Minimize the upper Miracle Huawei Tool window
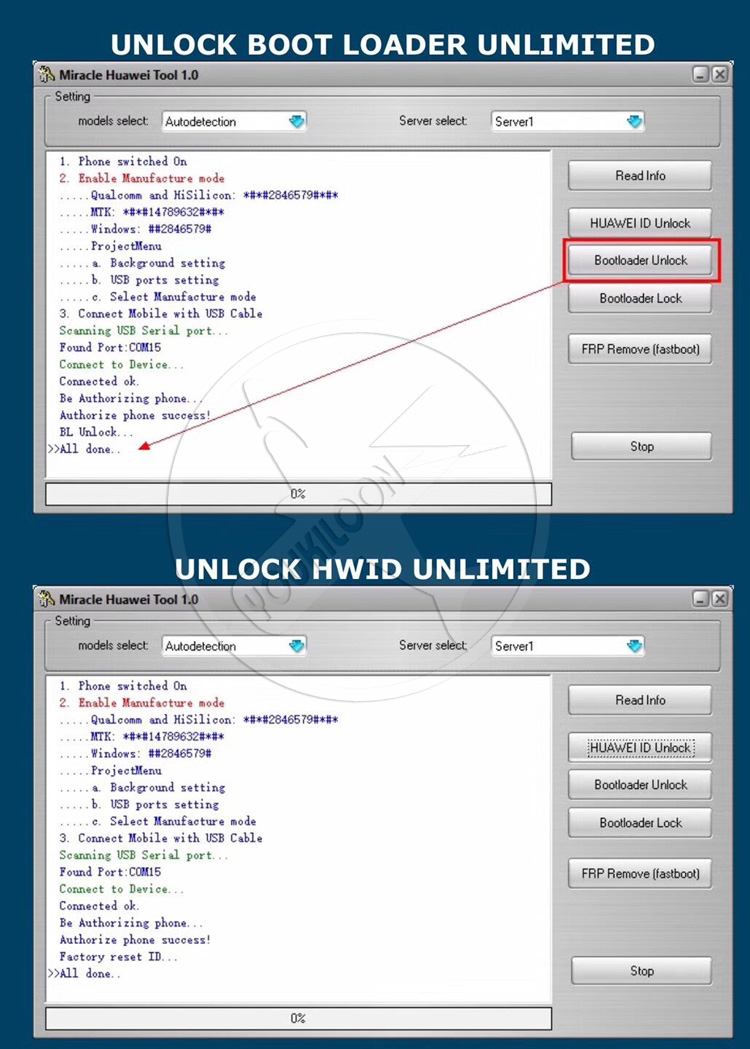750x1049 pixels. [700, 74]
